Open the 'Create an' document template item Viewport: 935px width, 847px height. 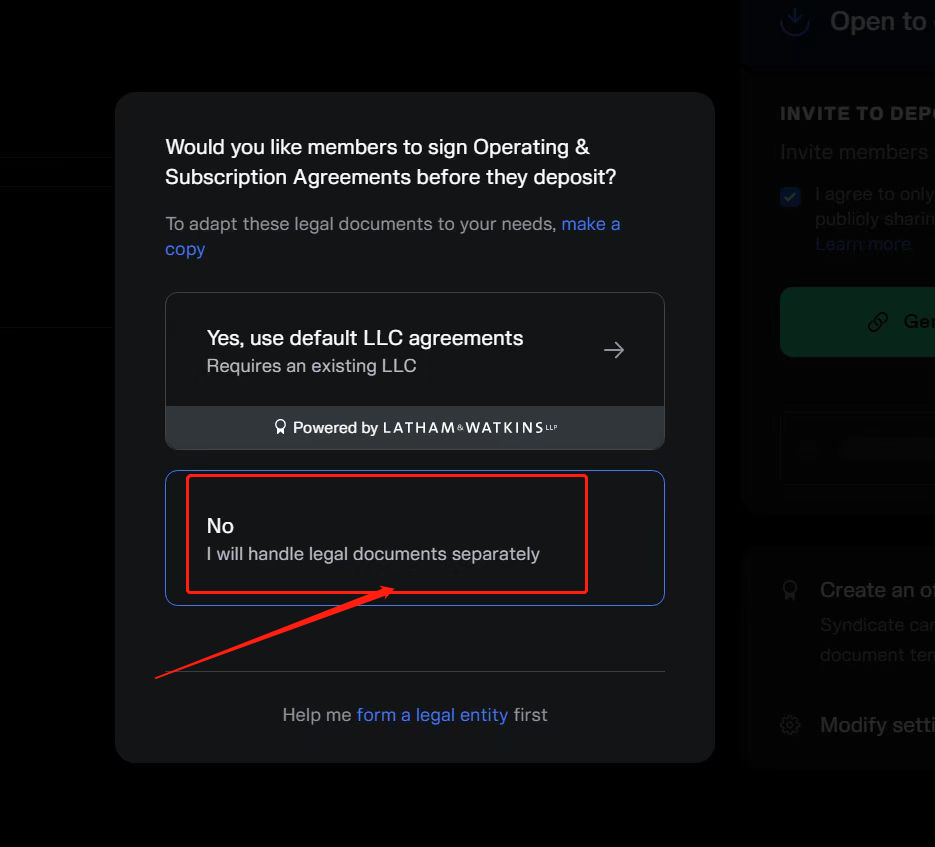point(876,590)
